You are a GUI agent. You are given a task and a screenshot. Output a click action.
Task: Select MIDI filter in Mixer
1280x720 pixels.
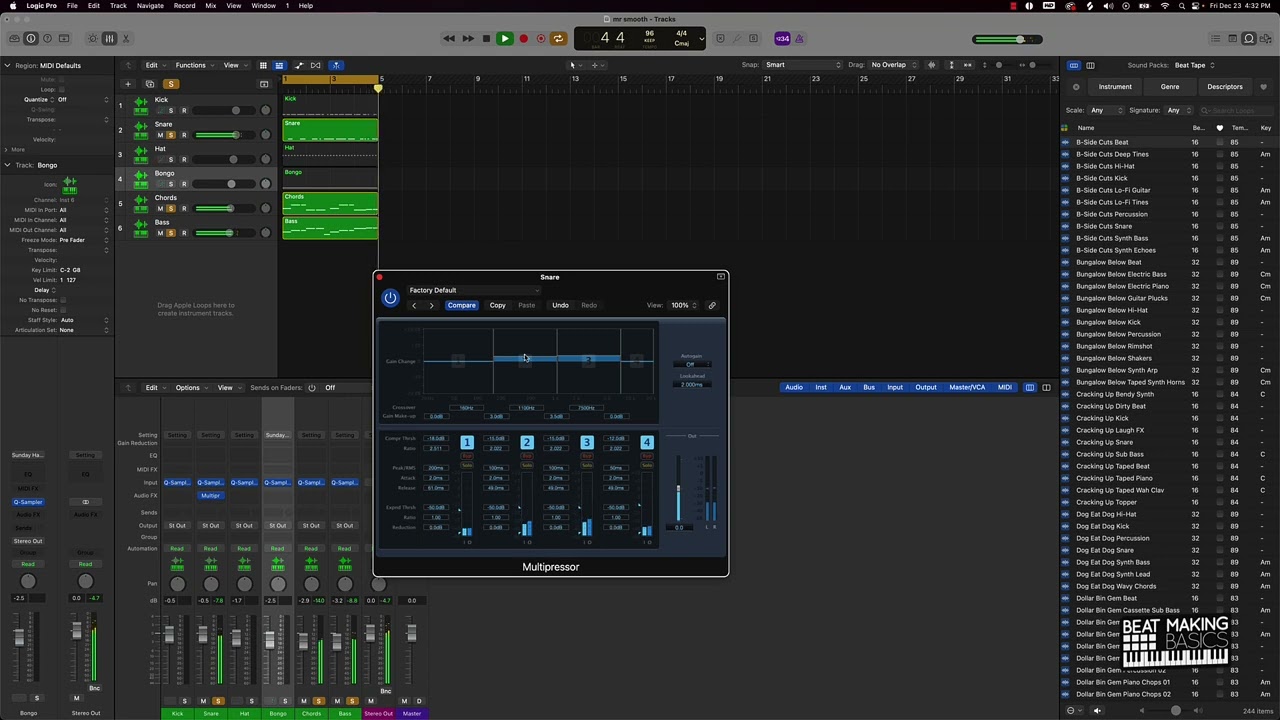pos(1004,387)
